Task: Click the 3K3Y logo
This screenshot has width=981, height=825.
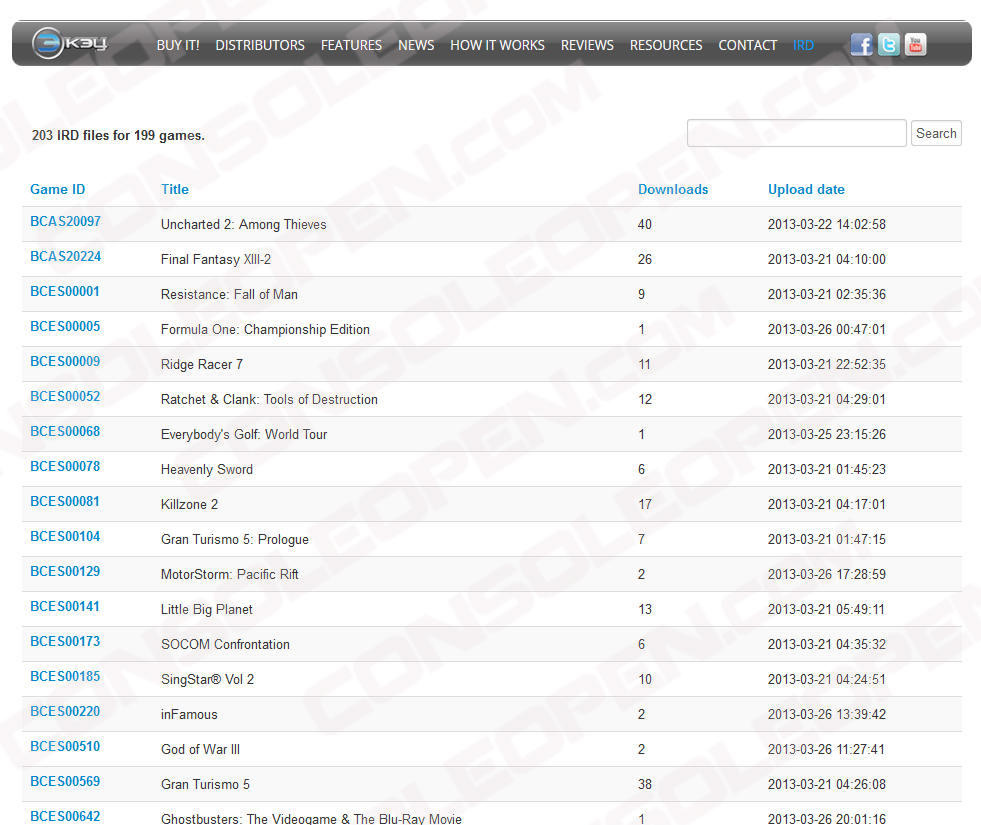Action: pyautogui.click(x=69, y=44)
